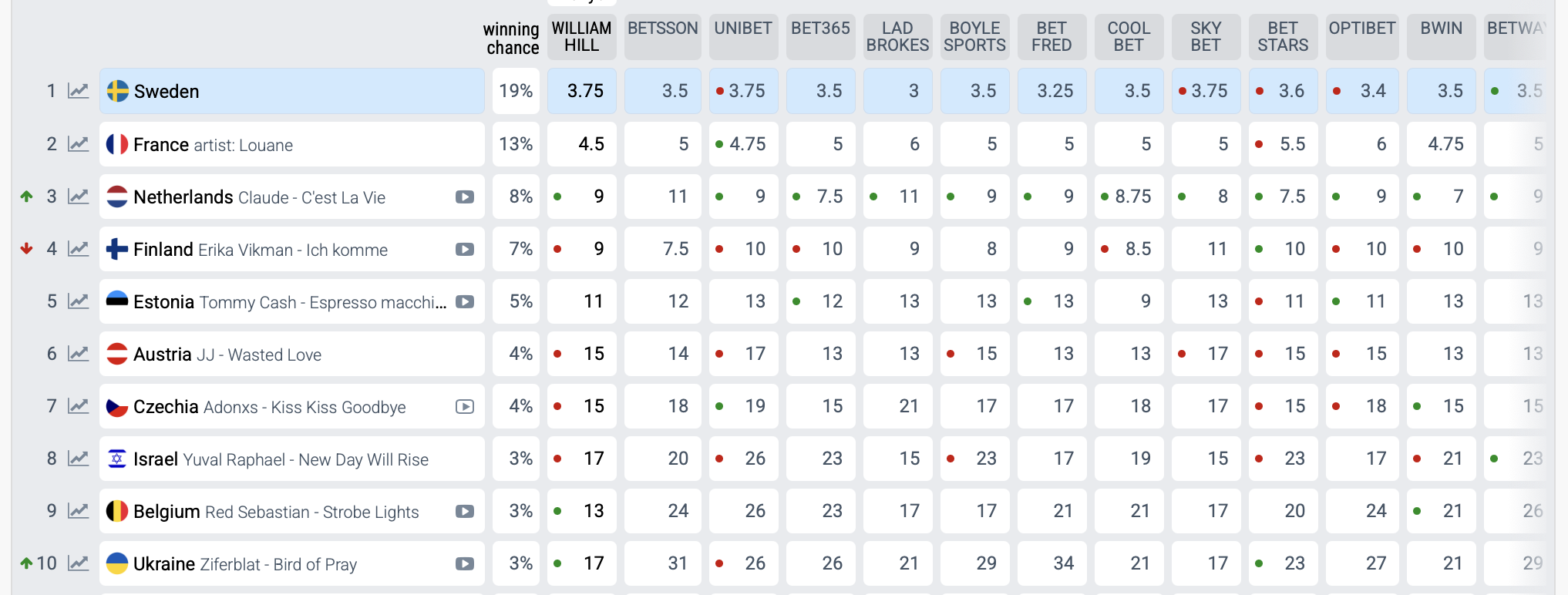1568x595 pixels.
Task: Click Ukraine's 34 odds at Betfred
Action: click(x=1063, y=563)
